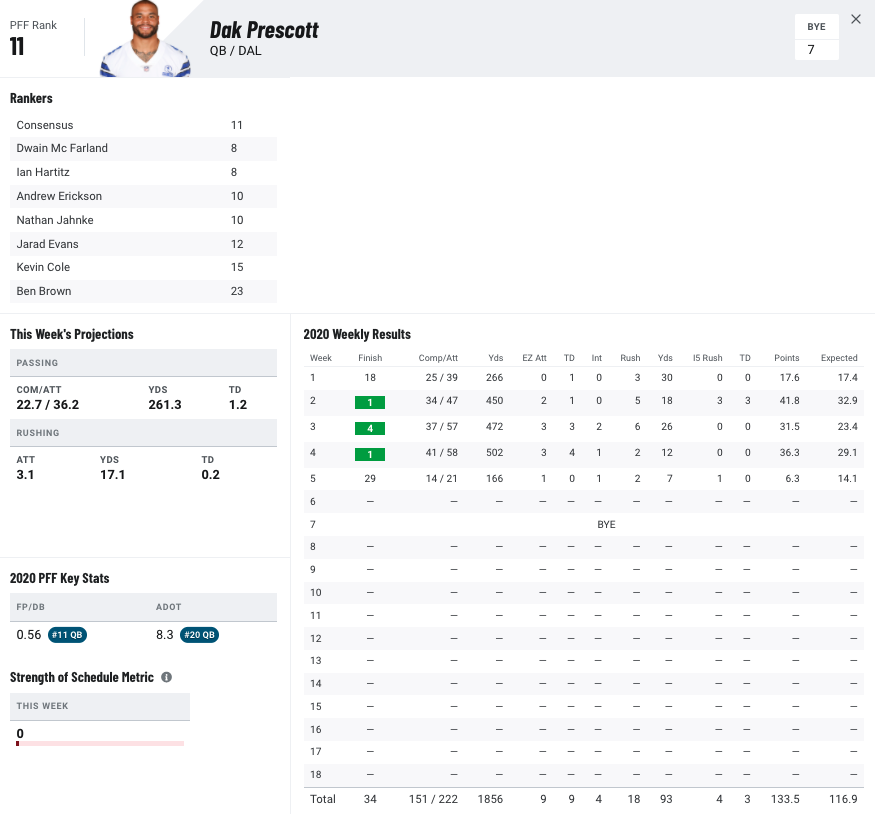Click the 261.3 projected passing yards

[165, 404]
